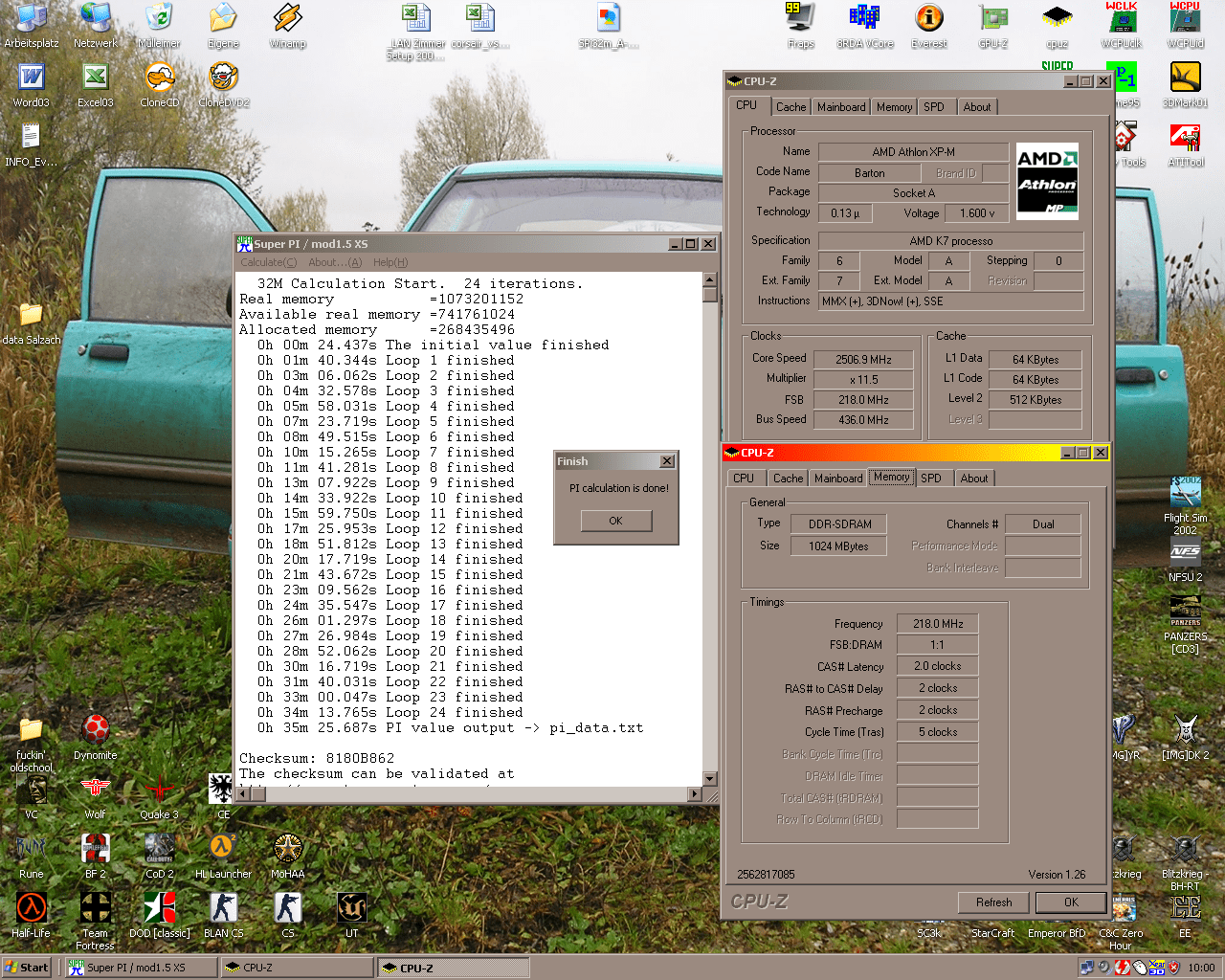Launch the MoHAA desktop icon
Image resolution: width=1225 pixels, height=980 pixels.
tap(287, 856)
